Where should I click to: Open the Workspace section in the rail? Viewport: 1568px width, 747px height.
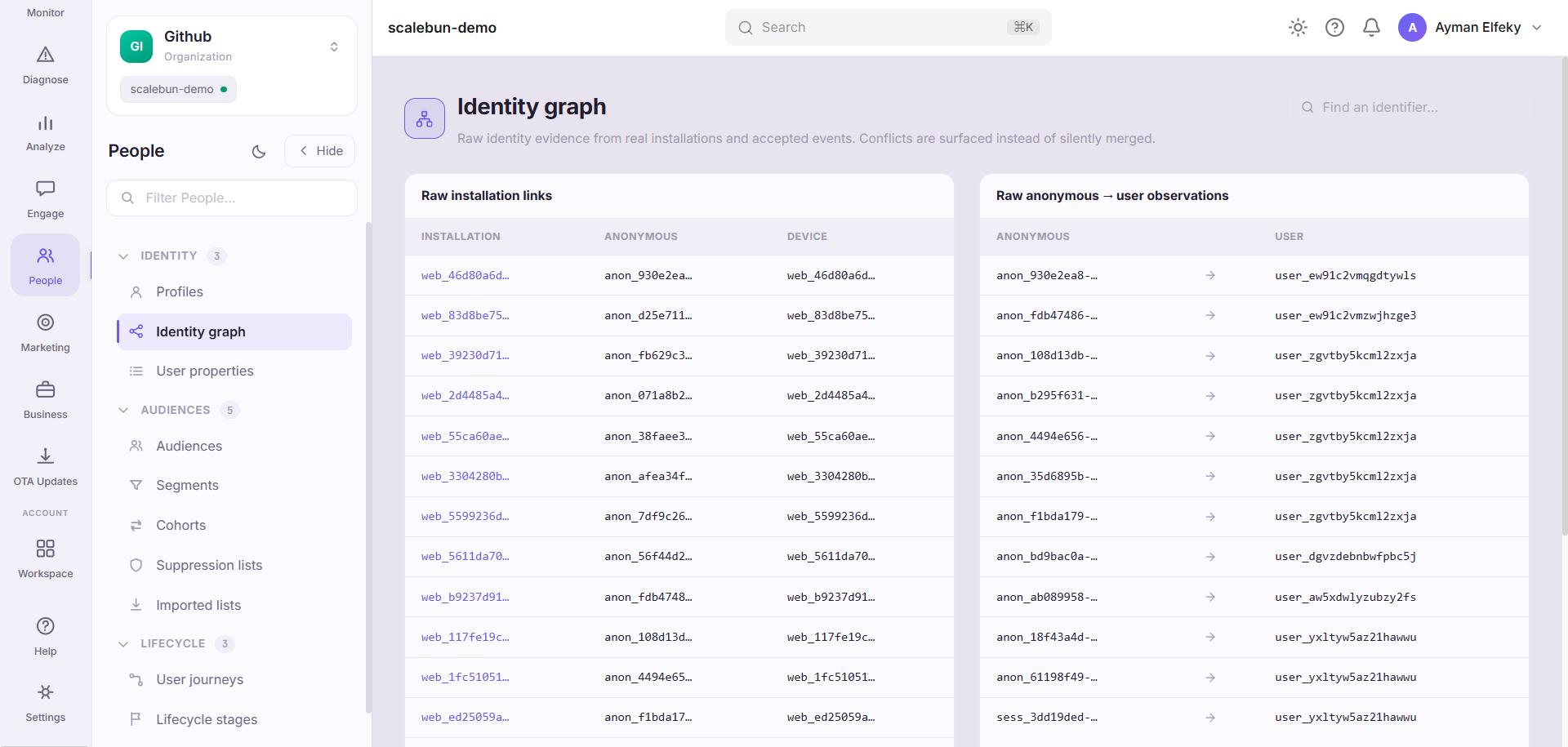click(46, 559)
